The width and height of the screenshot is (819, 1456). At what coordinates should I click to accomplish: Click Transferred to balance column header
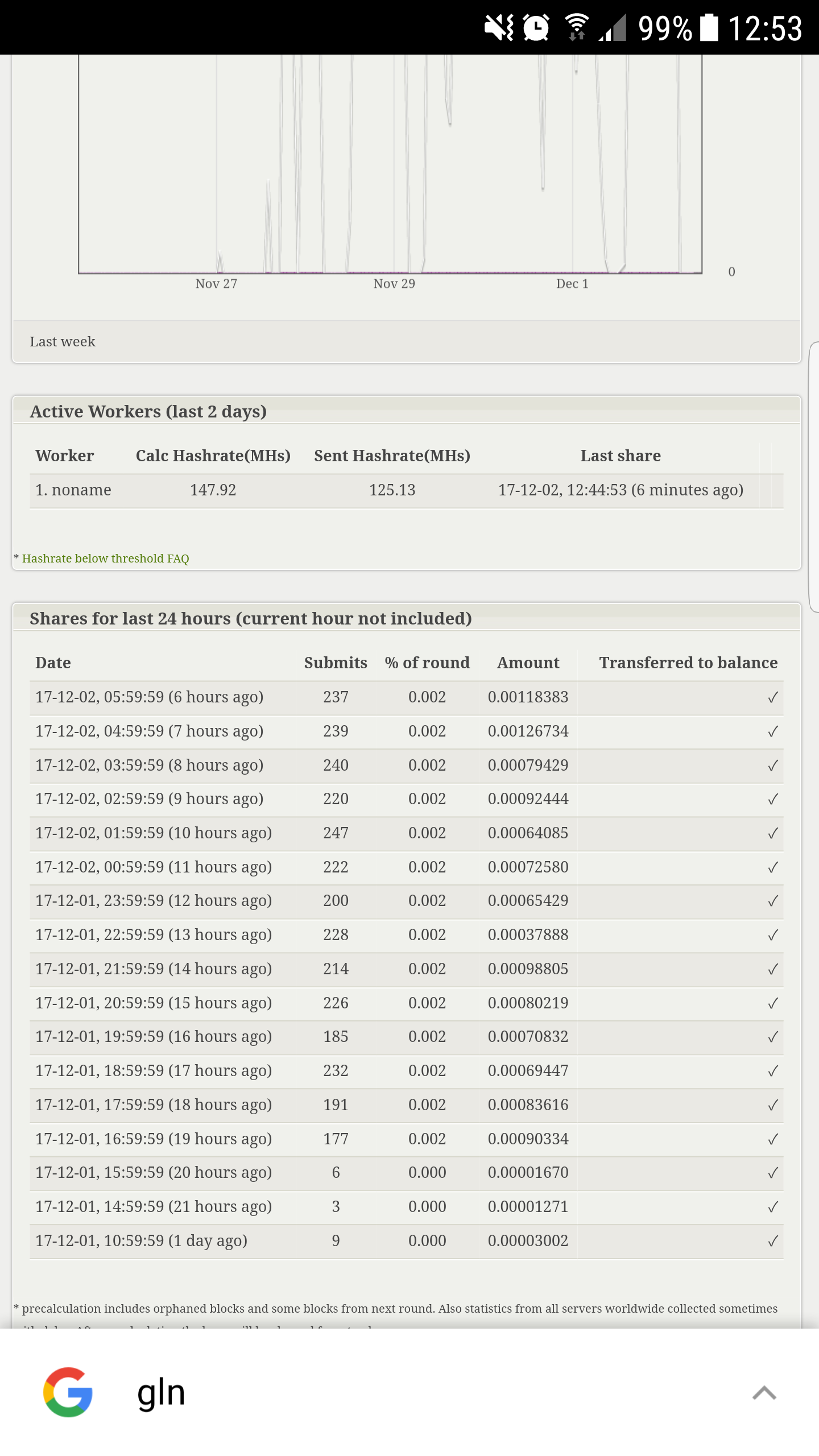pyautogui.click(x=688, y=663)
